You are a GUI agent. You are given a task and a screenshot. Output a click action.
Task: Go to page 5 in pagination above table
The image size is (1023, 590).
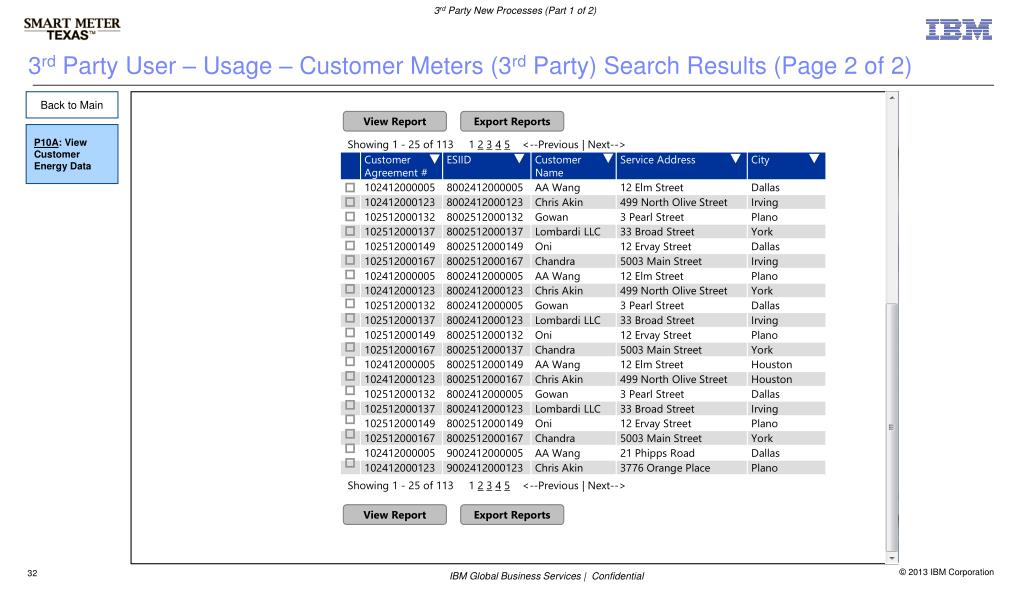(507, 145)
